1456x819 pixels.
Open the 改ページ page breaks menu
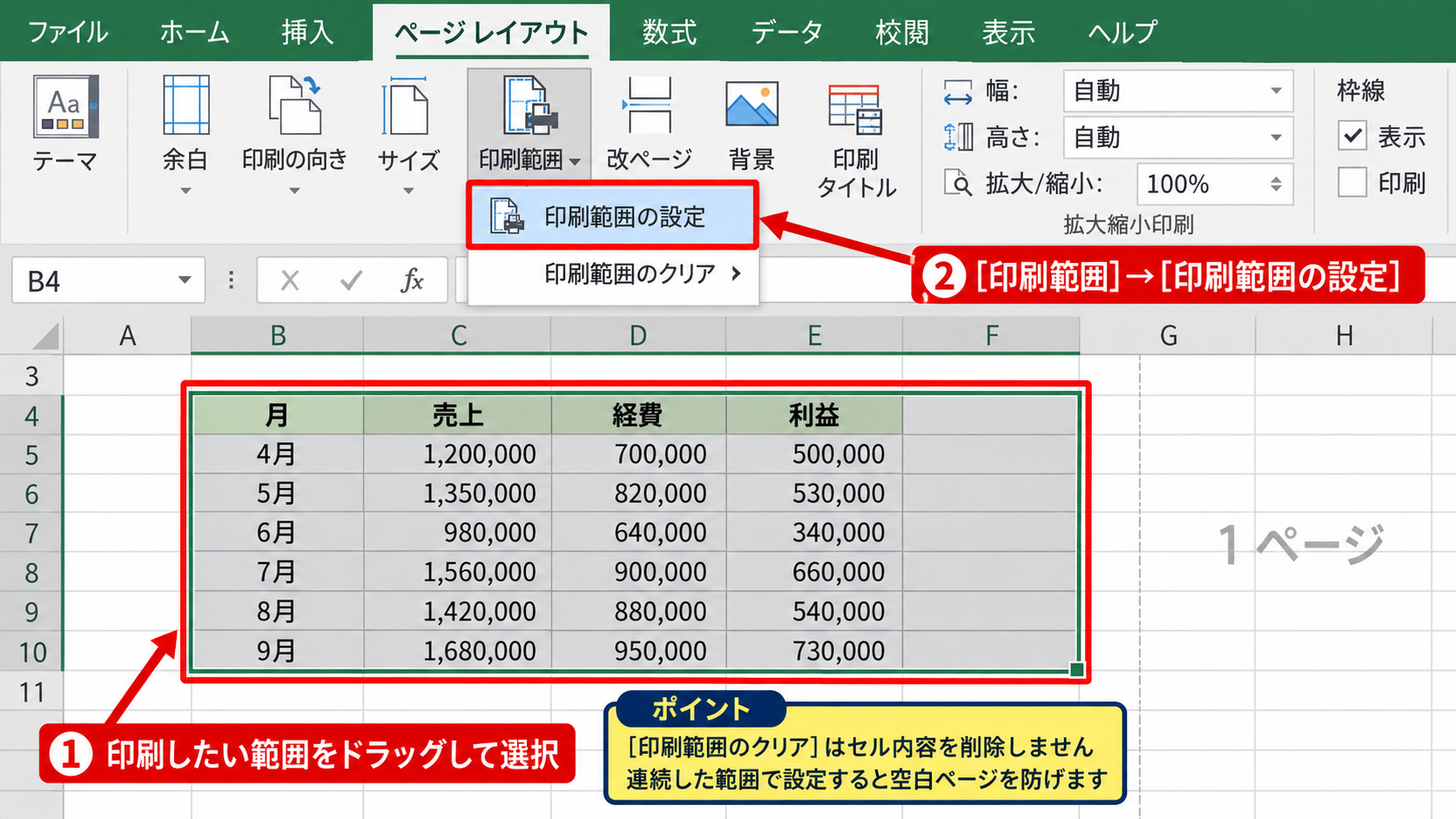pyautogui.click(x=649, y=123)
